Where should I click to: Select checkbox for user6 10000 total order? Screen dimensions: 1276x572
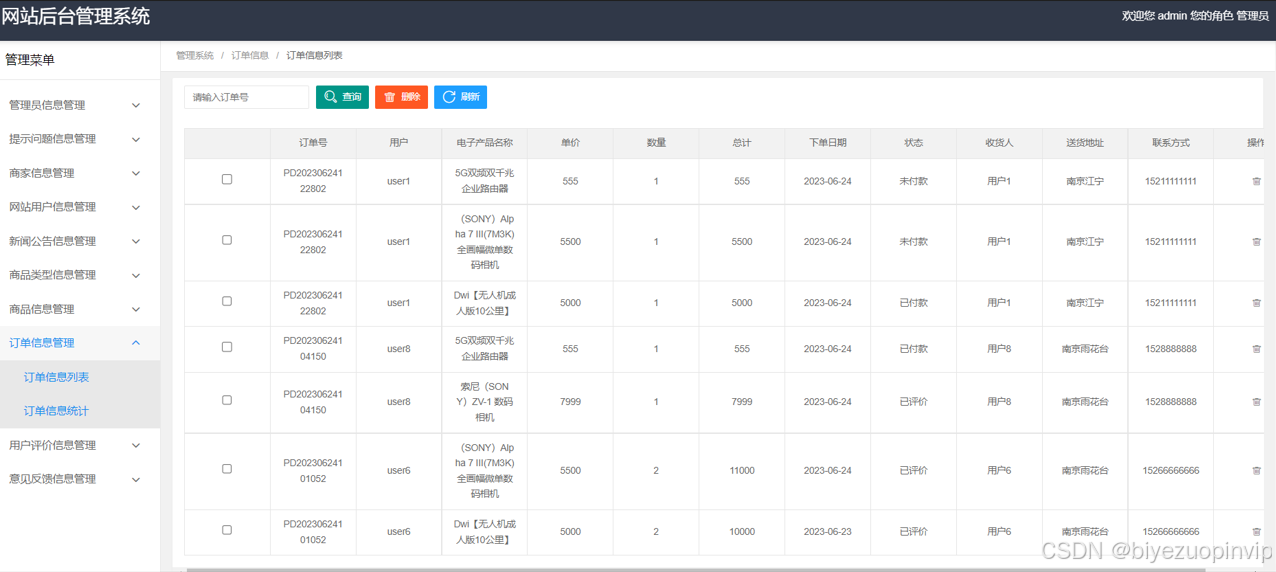227,530
